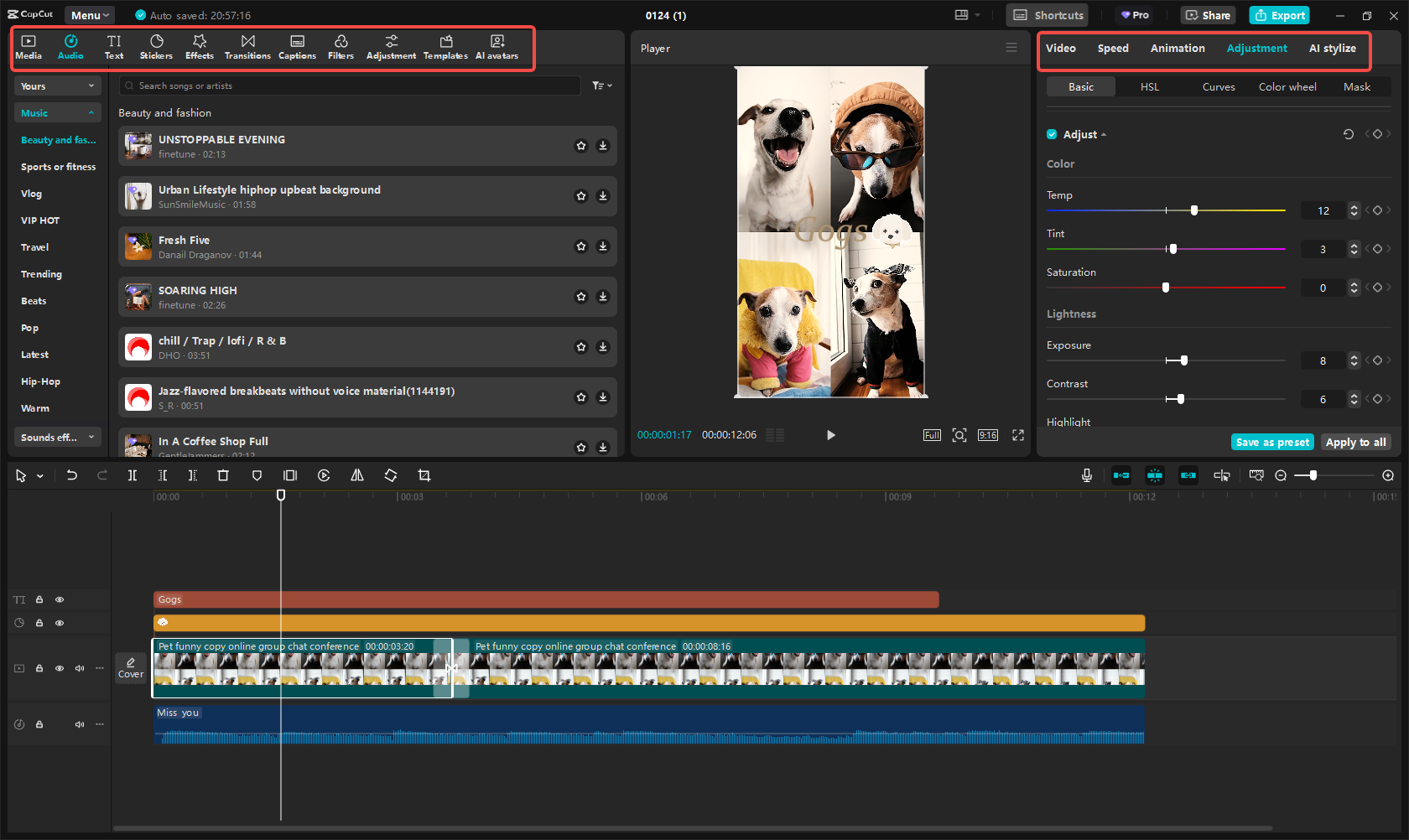Open the Menu dropdown

(x=90, y=15)
